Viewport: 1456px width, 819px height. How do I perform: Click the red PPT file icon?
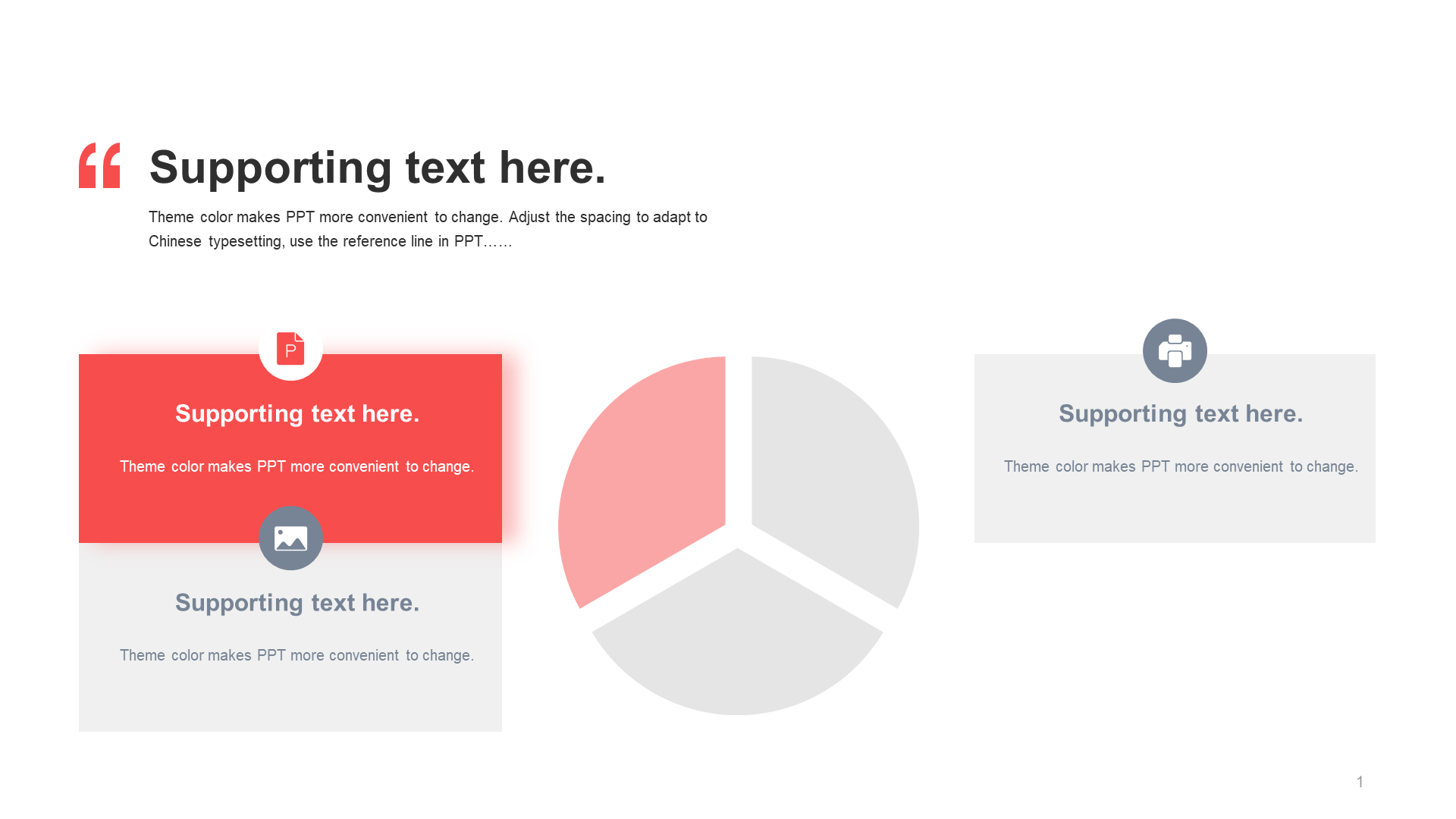(290, 348)
